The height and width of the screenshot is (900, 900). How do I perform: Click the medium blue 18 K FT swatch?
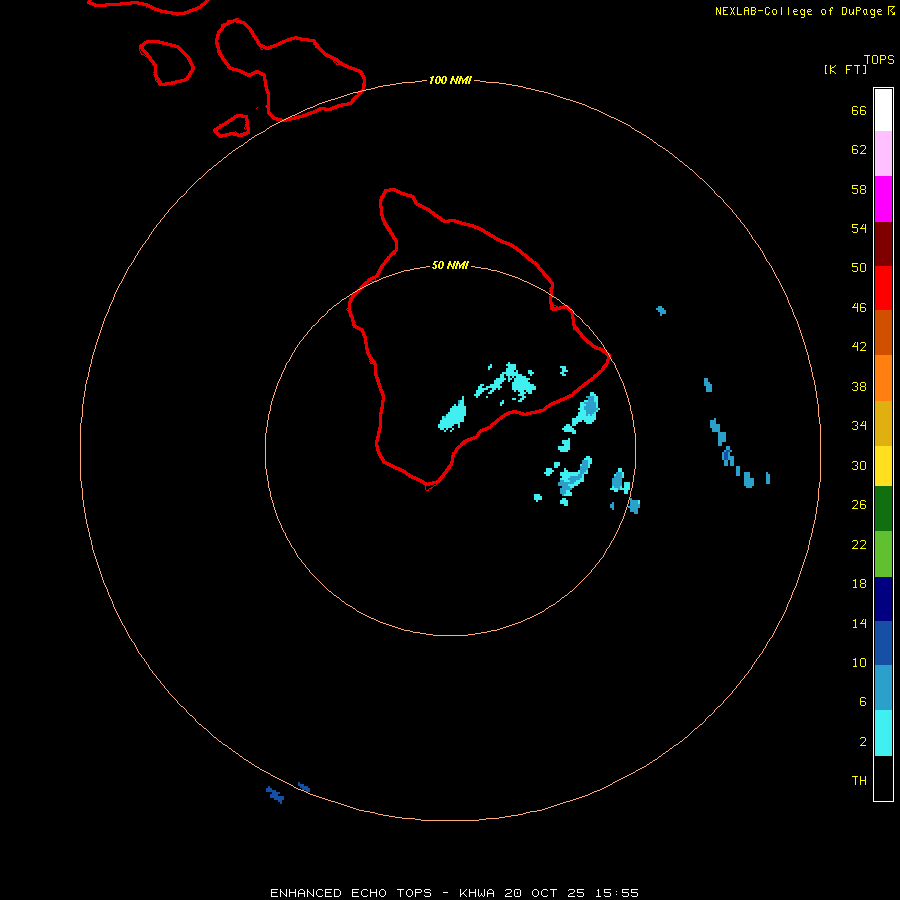tap(883, 643)
